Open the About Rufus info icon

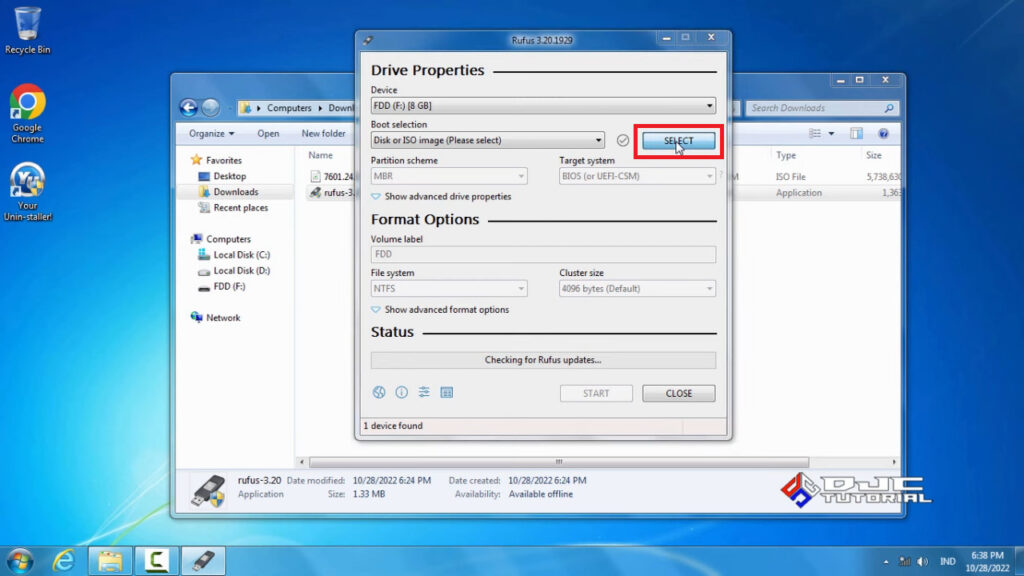401,392
